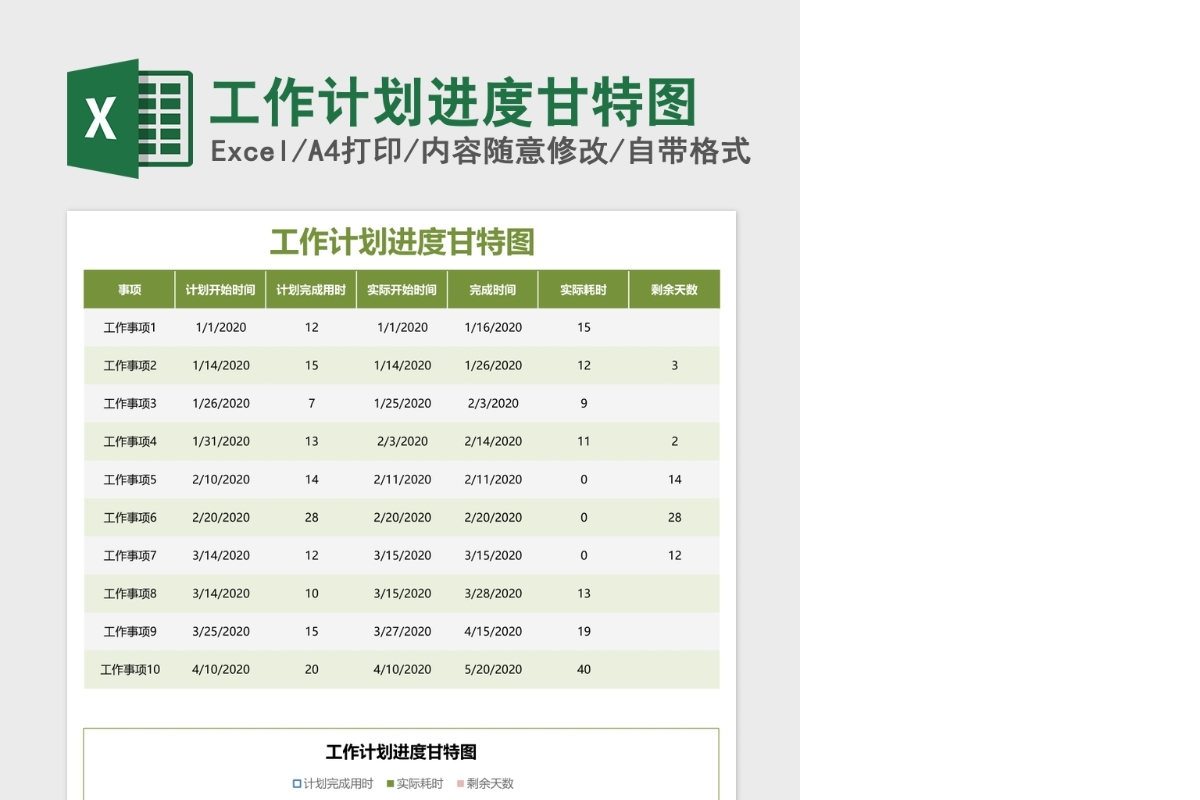Select the 工作事项4 row label
The height and width of the screenshot is (800, 1200).
[x=130, y=441]
